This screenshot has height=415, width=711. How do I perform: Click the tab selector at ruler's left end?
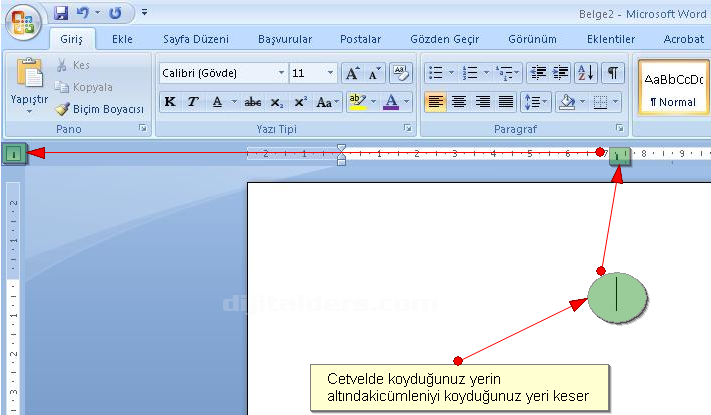coord(14,154)
